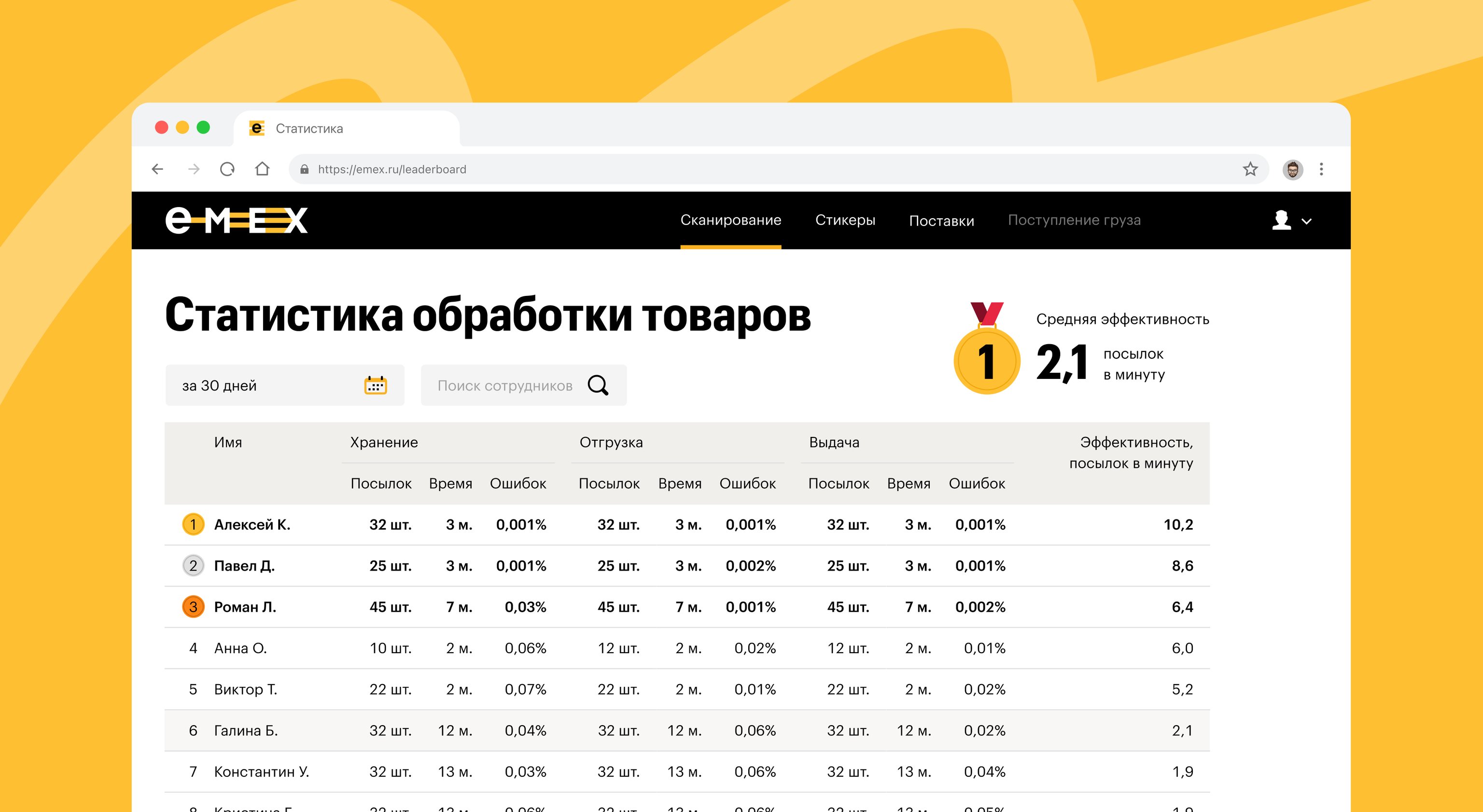This screenshot has height=812, width=1483.
Task: Select employee Константин У.
Action: [262, 771]
